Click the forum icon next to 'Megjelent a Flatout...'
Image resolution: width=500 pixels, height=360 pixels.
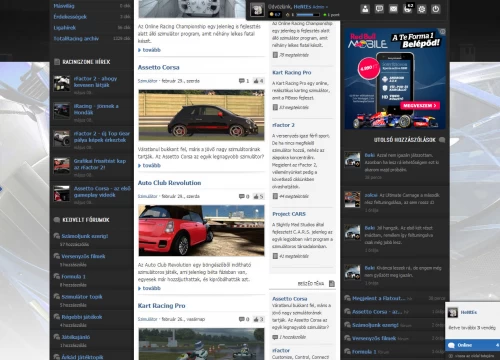pyautogui.click(x=347, y=298)
